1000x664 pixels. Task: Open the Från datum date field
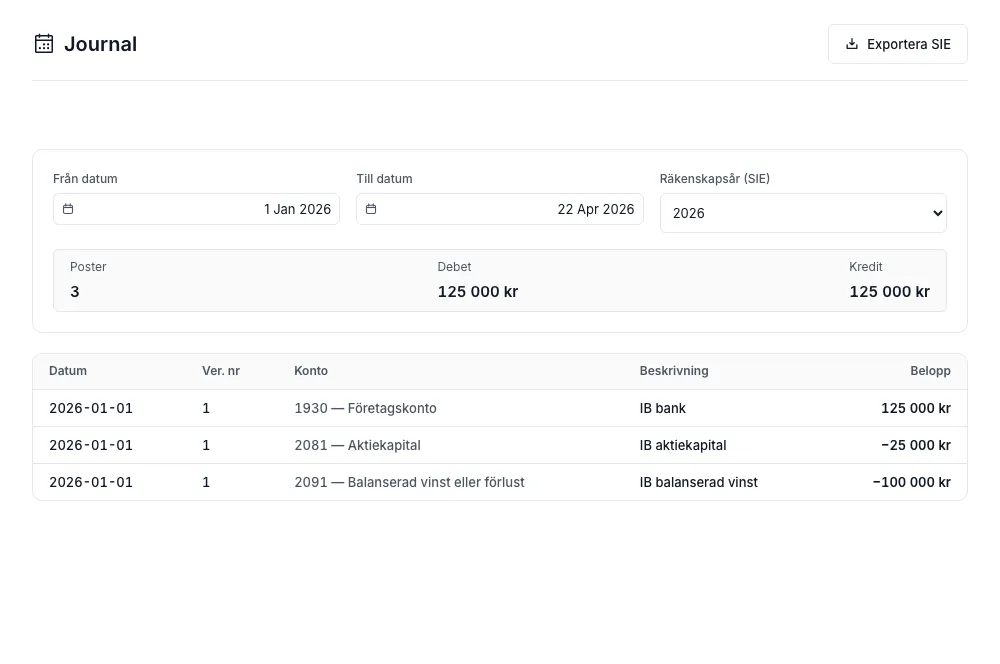[x=196, y=209]
